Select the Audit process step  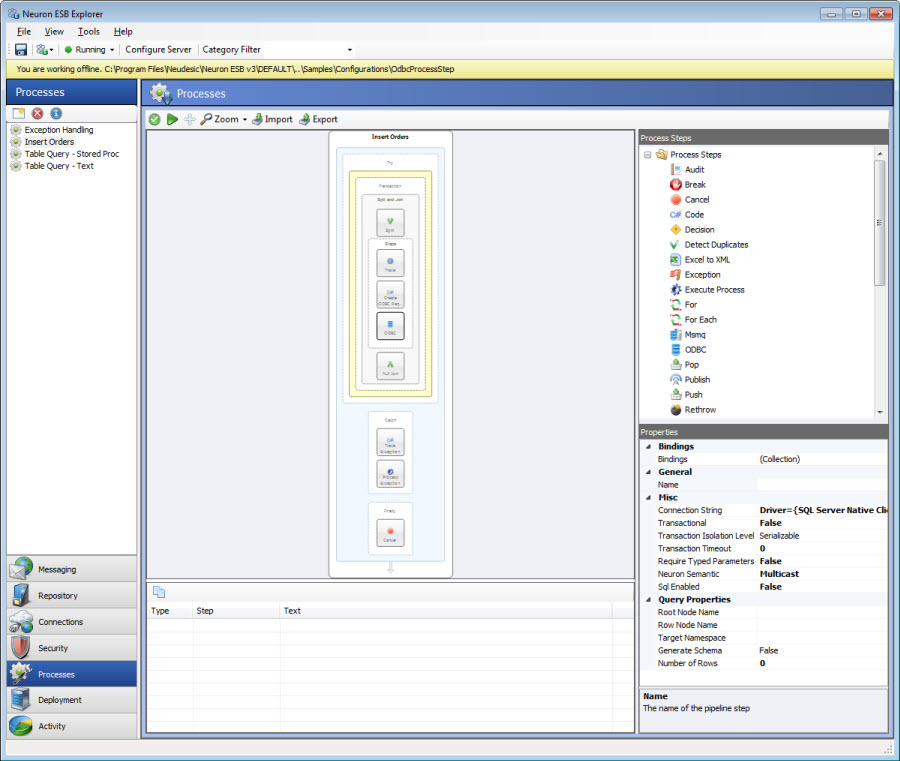pyautogui.click(x=687, y=170)
